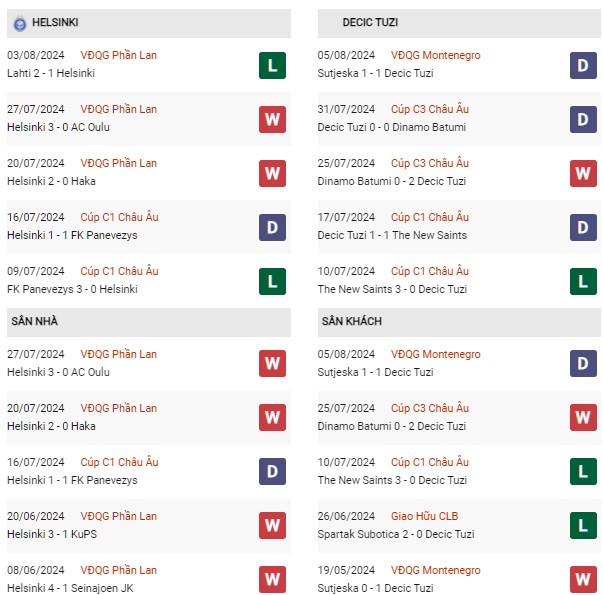The image size is (603, 595).
Task: Click the L badge for Lahti 2-1 Helsinki
Action: [x=272, y=65]
